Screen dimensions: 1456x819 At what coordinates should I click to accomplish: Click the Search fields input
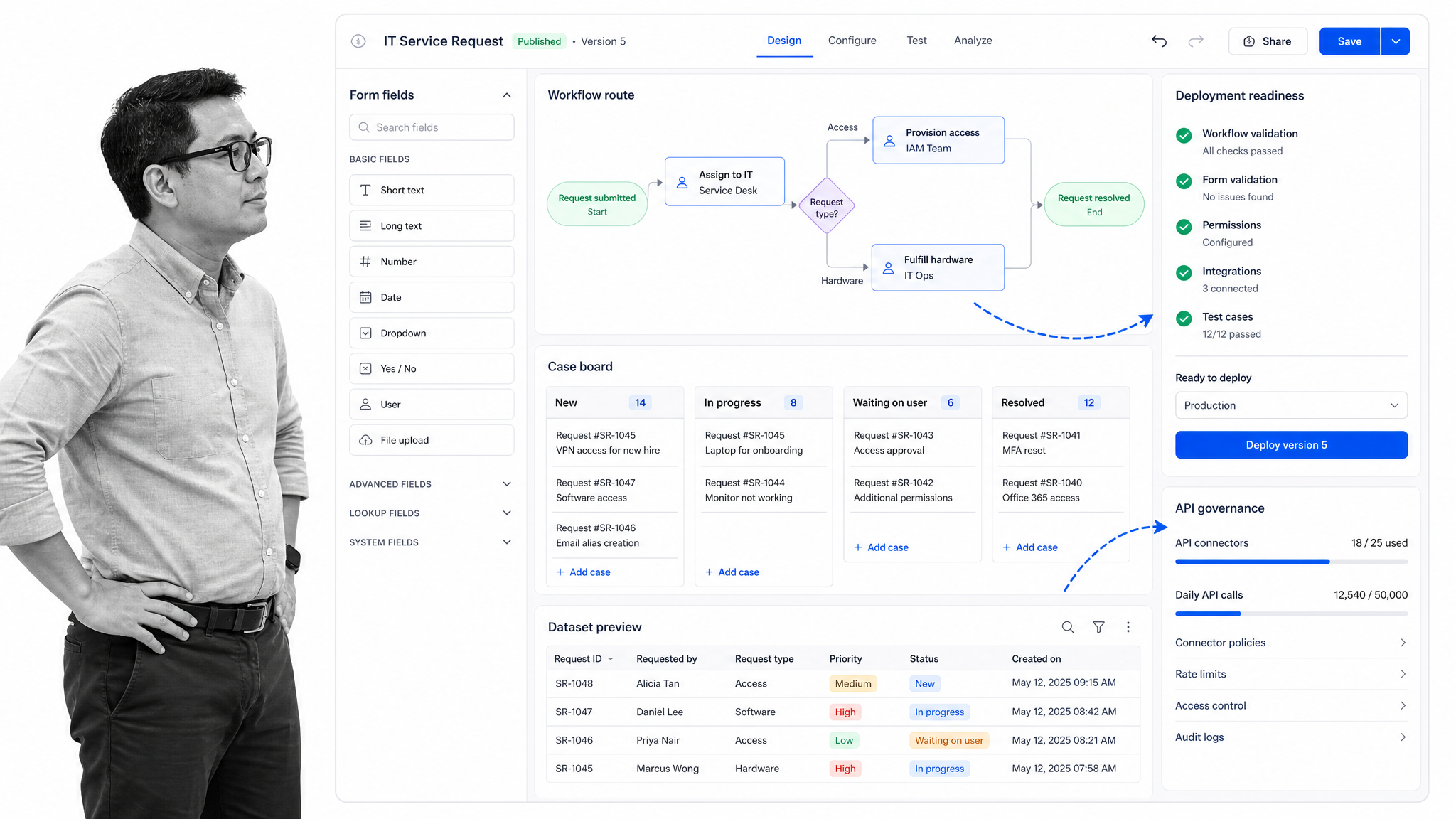click(432, 127)
